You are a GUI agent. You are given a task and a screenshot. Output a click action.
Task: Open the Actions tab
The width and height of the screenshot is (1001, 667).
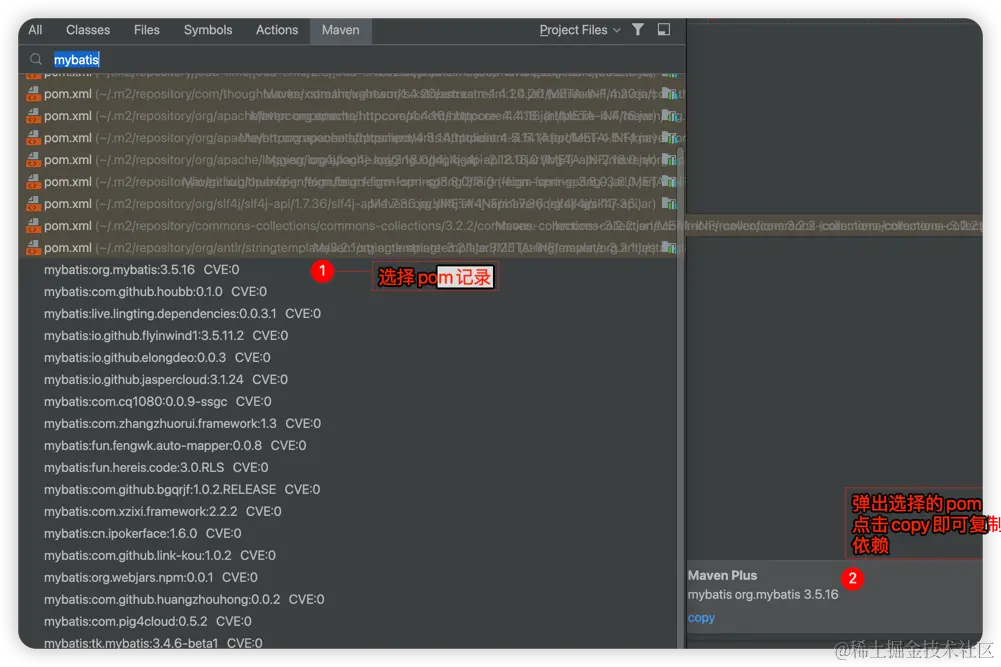click(276, 30)
